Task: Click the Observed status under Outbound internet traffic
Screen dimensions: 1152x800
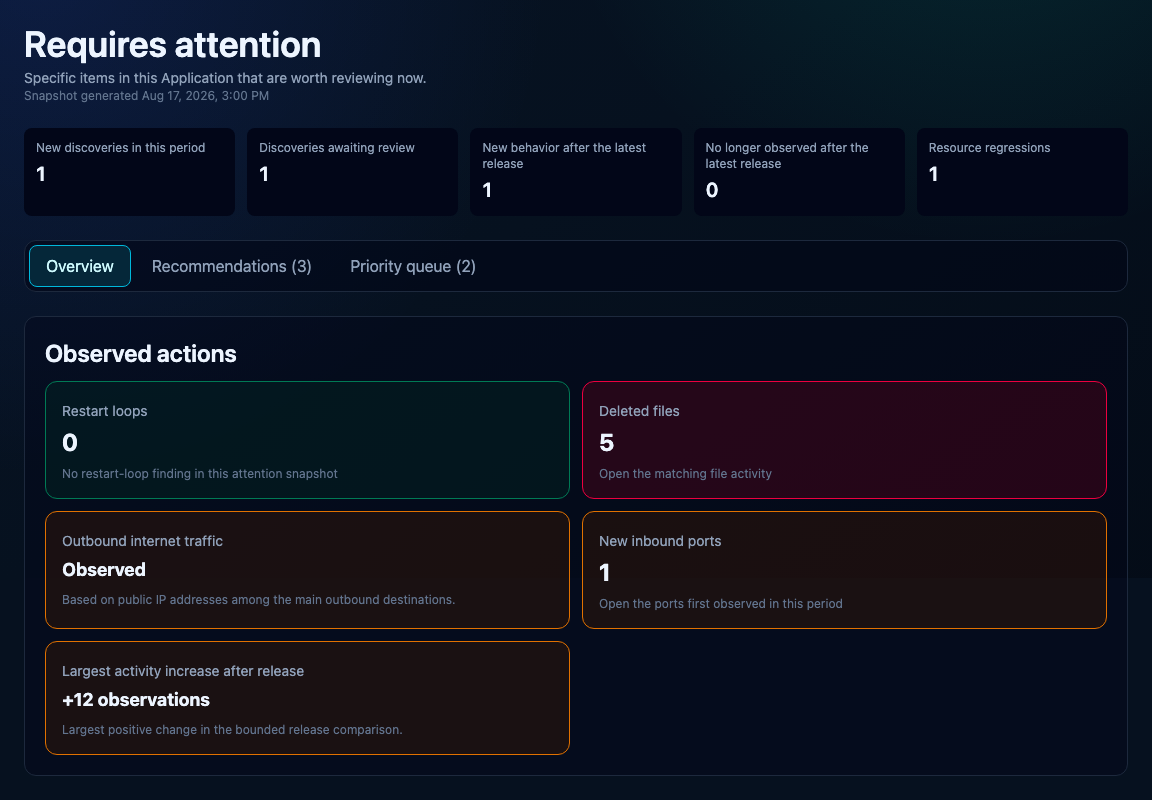Action: [x=104, y=570]
